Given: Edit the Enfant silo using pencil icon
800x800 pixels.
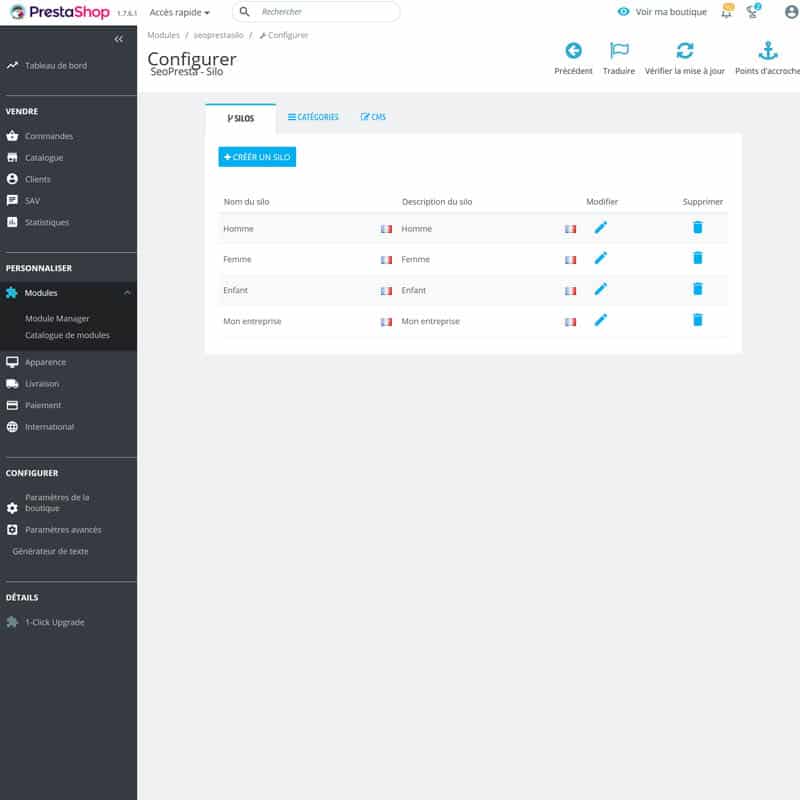Looking at the screenshot, I should 600,289.
